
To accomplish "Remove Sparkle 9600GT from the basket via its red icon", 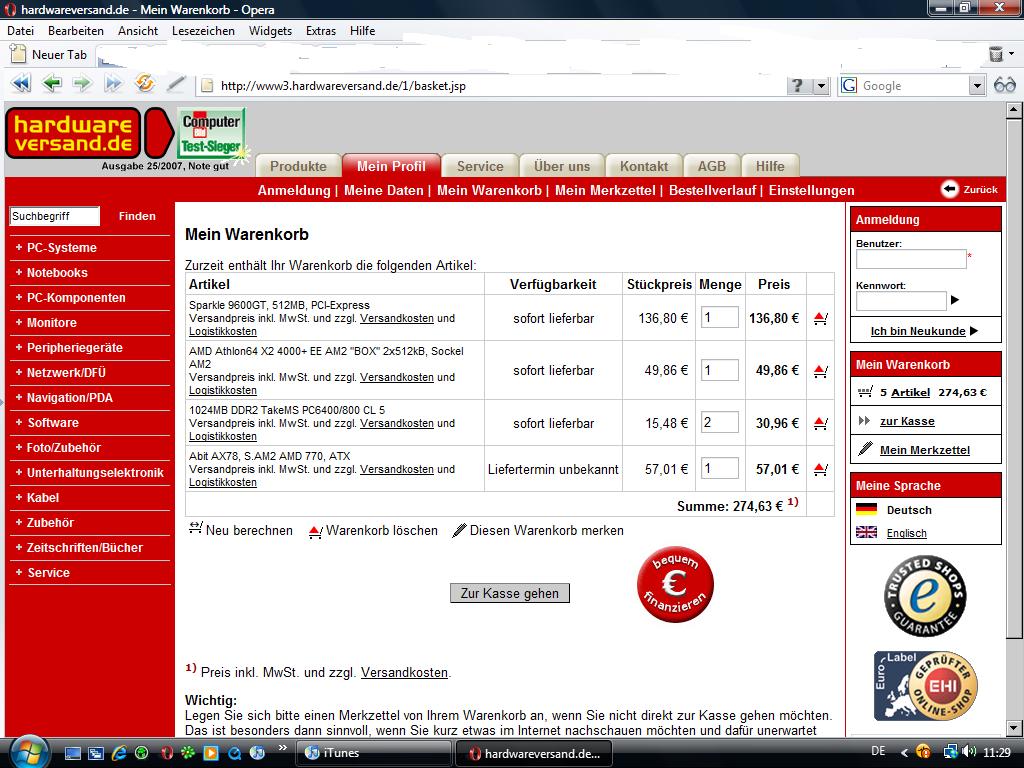I will pos(821,319).
